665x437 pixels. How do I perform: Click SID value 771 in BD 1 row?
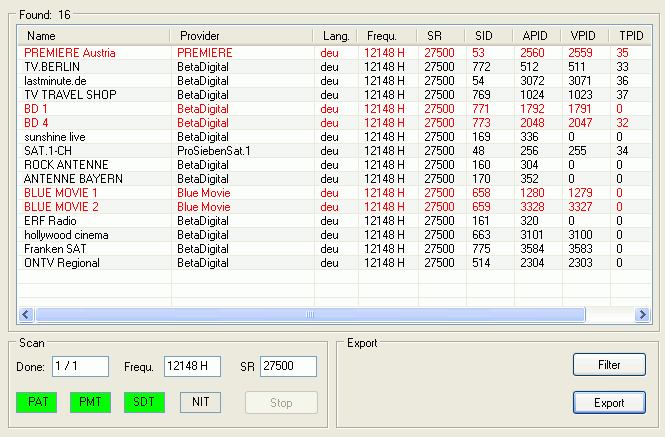pos(481,109)
